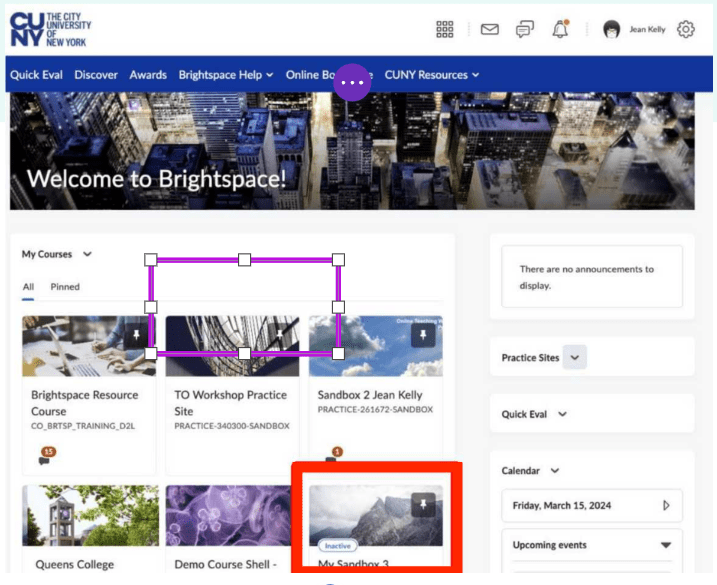This screenshot has width=717, height=585.
Task: Click the PRACTICE-340300-SANDBOX course code
Action: [232, 426]
